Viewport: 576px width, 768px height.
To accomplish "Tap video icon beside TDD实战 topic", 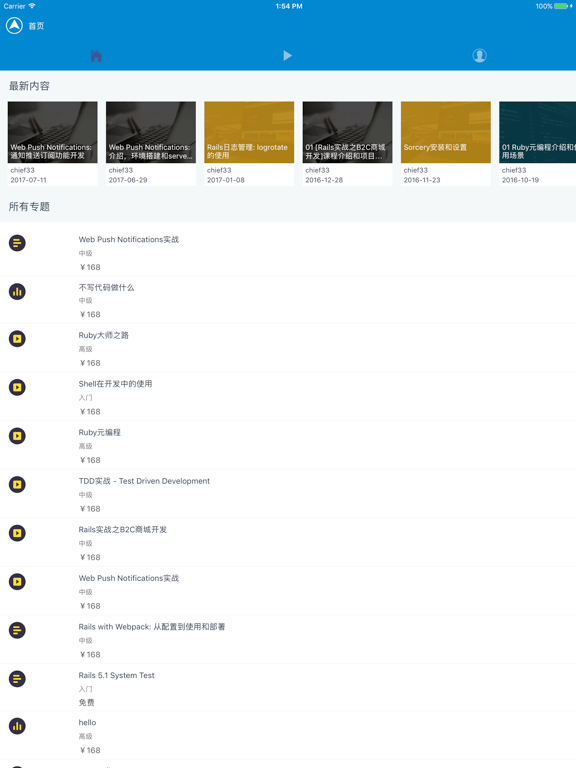I will pyautogui.click(x=17, y=484).
